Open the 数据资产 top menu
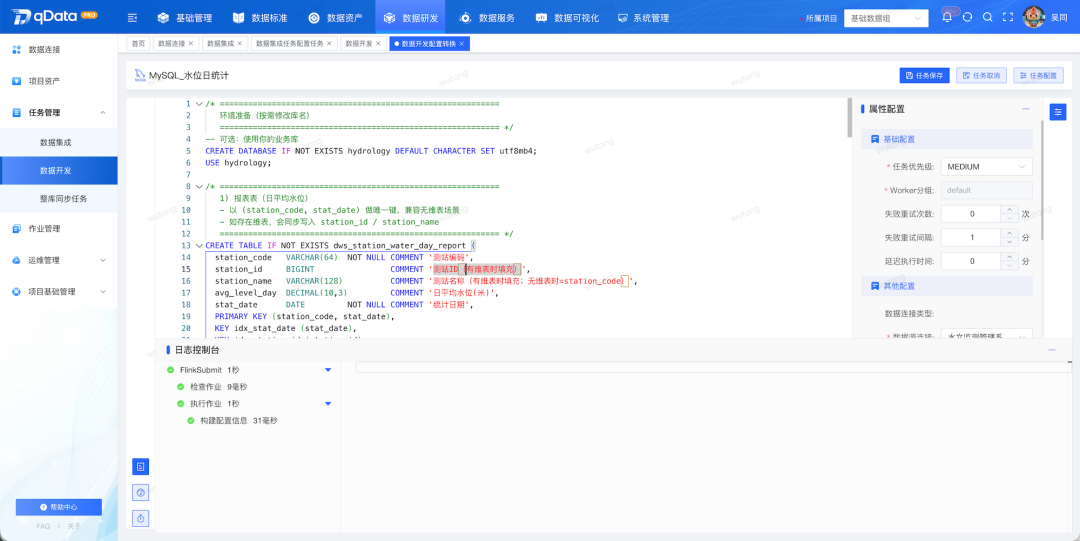Image resolution: width=1080 pixels, height=541 pixels. tap(335, 18)
